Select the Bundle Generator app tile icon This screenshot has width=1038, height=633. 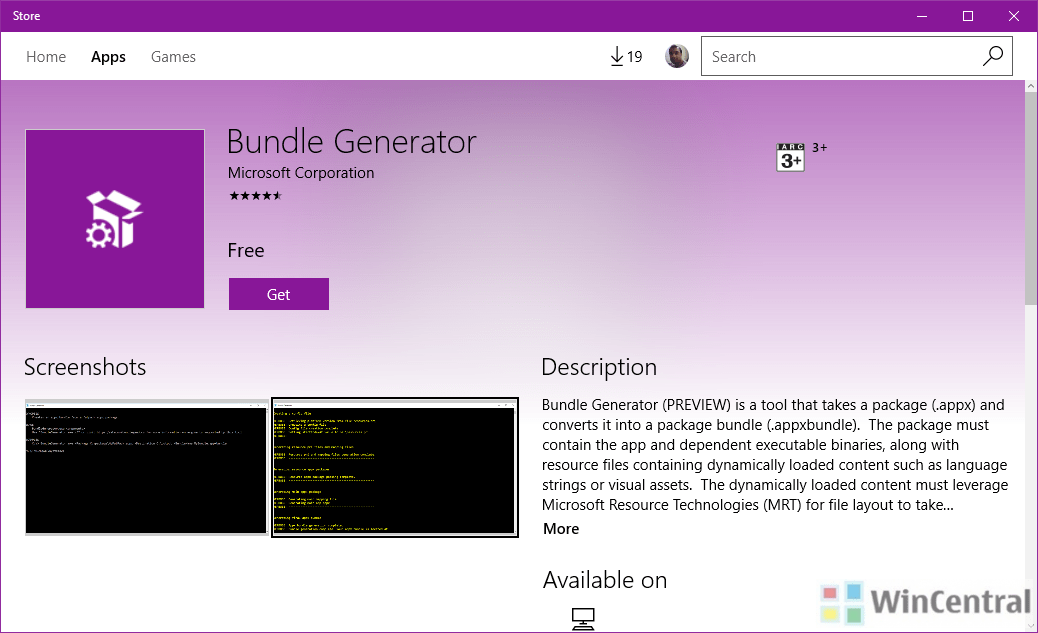(114, 218)
